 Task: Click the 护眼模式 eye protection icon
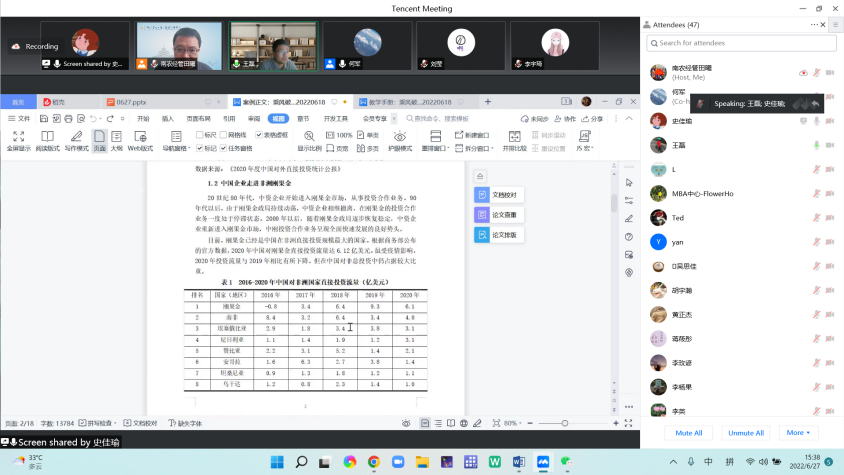coord(399,139)
